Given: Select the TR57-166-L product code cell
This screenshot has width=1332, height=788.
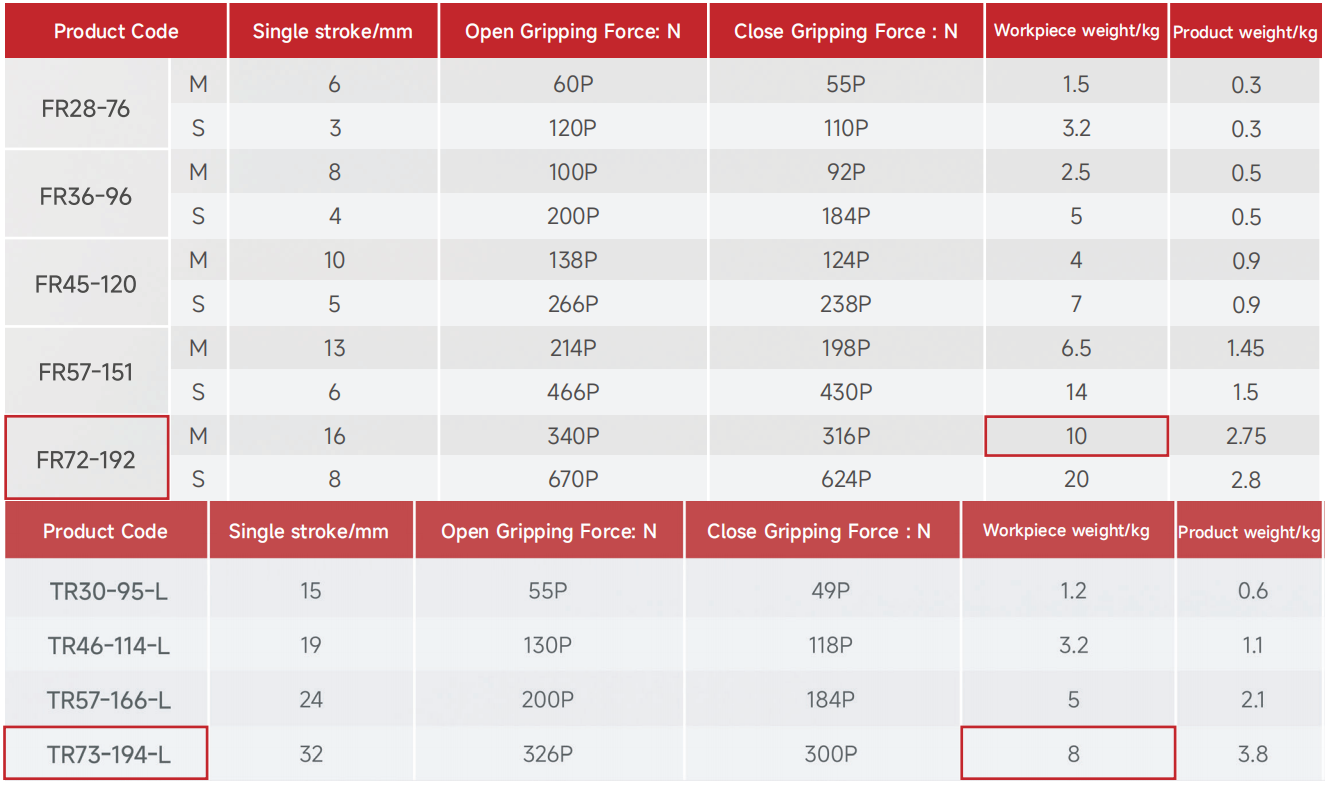Looking at the screenshot, I should [108, 700].
